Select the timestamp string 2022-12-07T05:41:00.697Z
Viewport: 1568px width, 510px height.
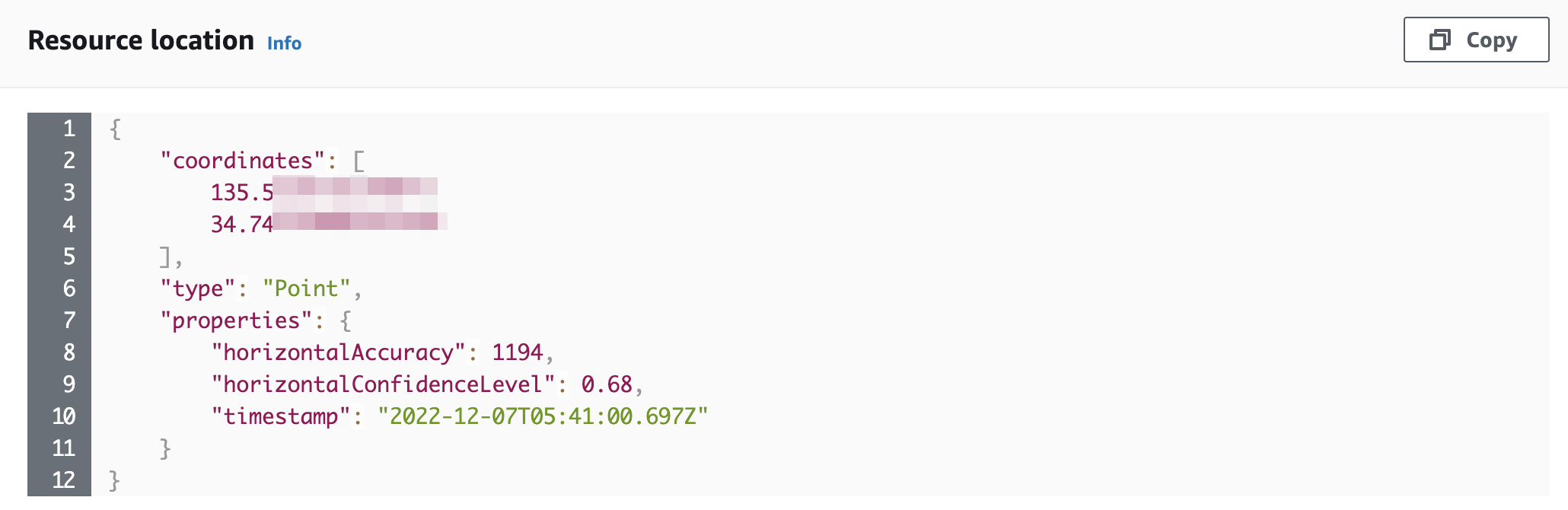tap(544, 416)
